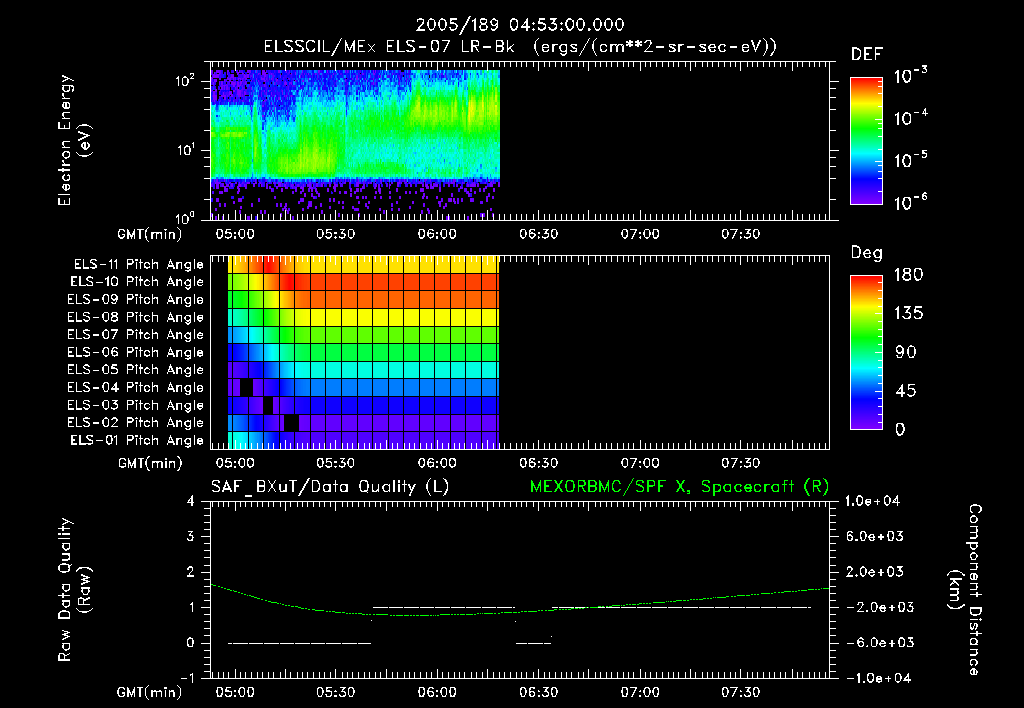Click the 07:00 tick label under pitch angle plot

click(x=640, y=463)
